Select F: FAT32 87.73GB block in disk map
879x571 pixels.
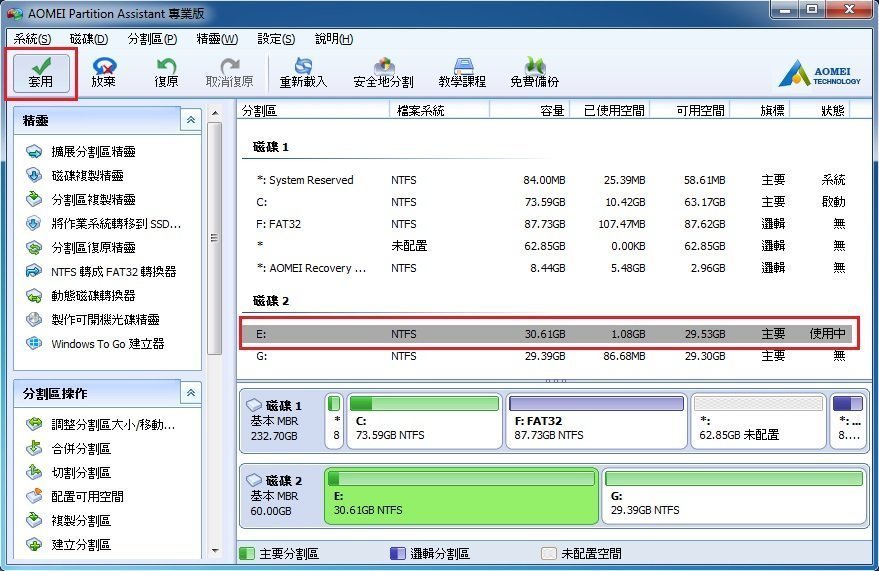[x=596, y=421]
